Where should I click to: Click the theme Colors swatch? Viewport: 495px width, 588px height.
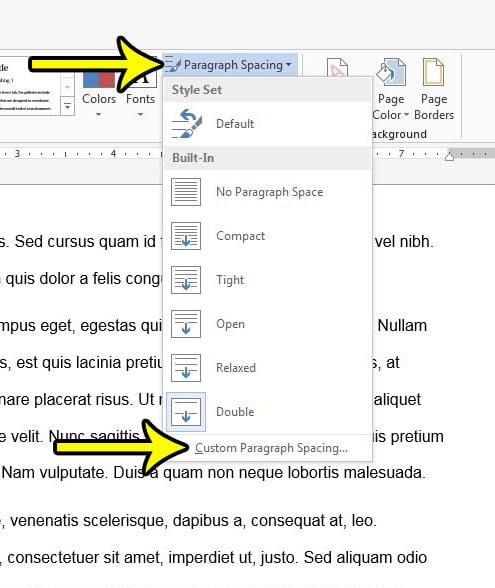click(x=99, y=80)
